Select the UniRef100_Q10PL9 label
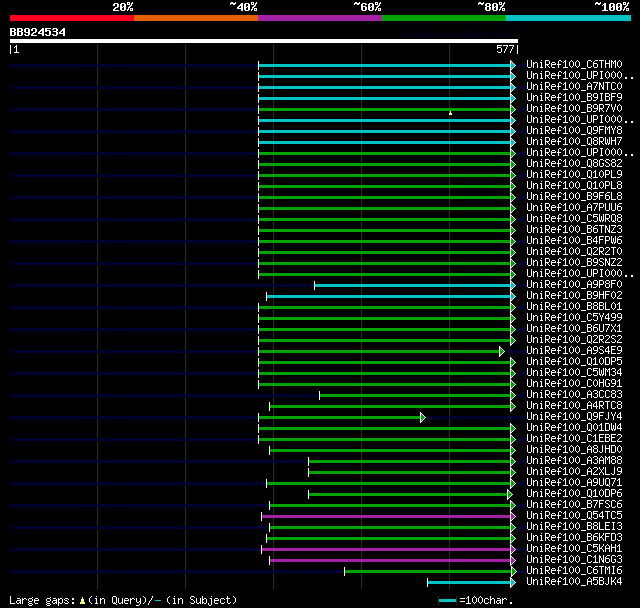The width and height of the screenshot is (640, 608). coord(574,175)
